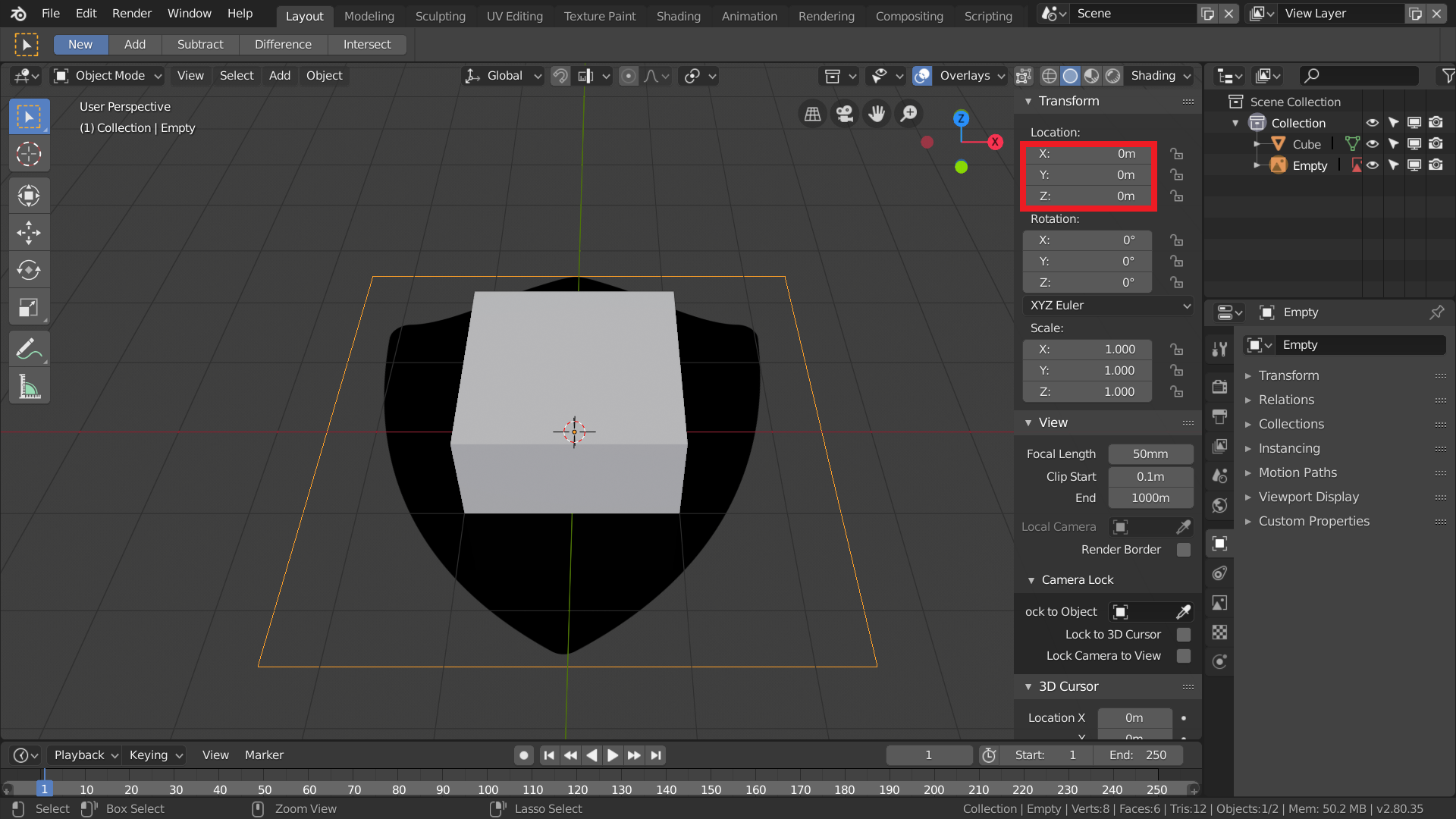Switch to camera view icon

click(844, 114)
